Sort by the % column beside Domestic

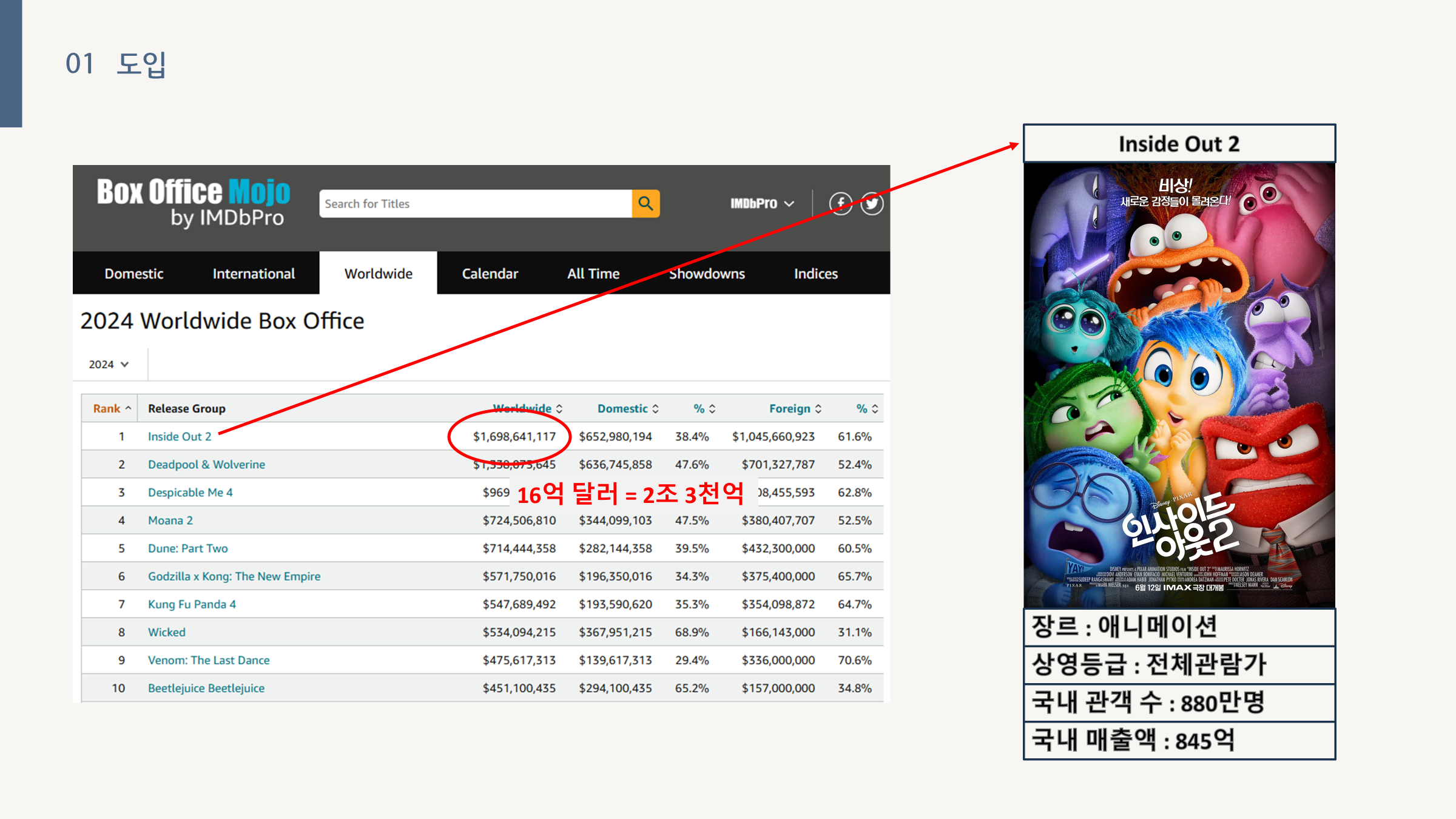(704, 408)
